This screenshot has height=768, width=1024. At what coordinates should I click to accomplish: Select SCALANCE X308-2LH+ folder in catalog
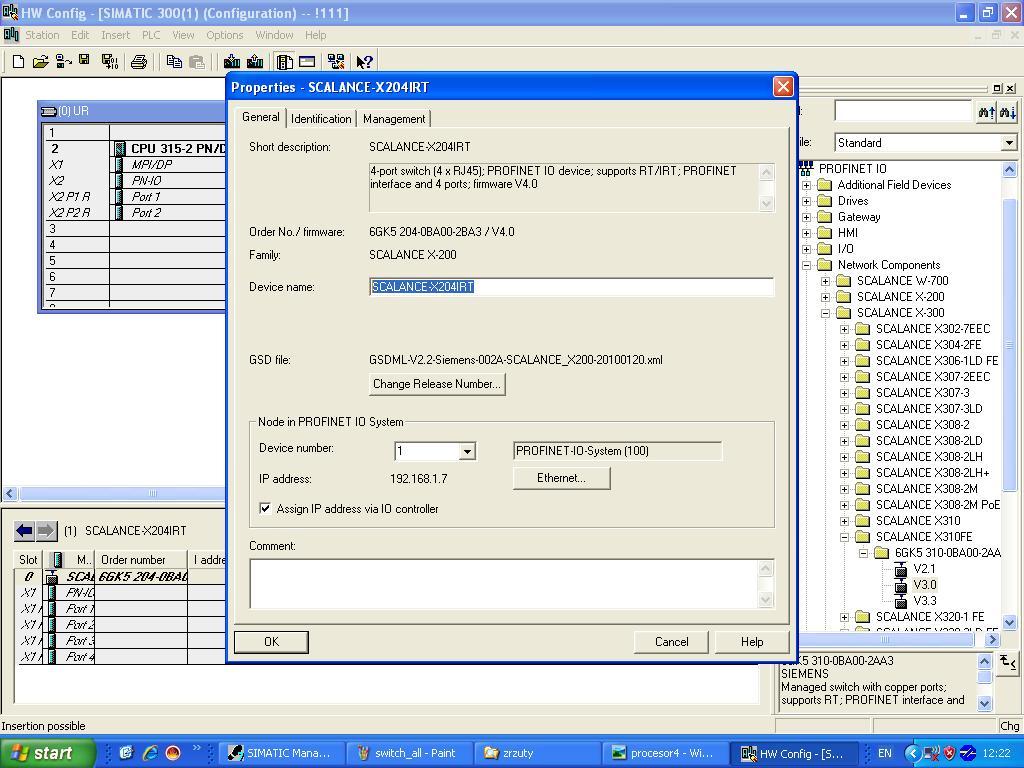click(x=933, y=473)
